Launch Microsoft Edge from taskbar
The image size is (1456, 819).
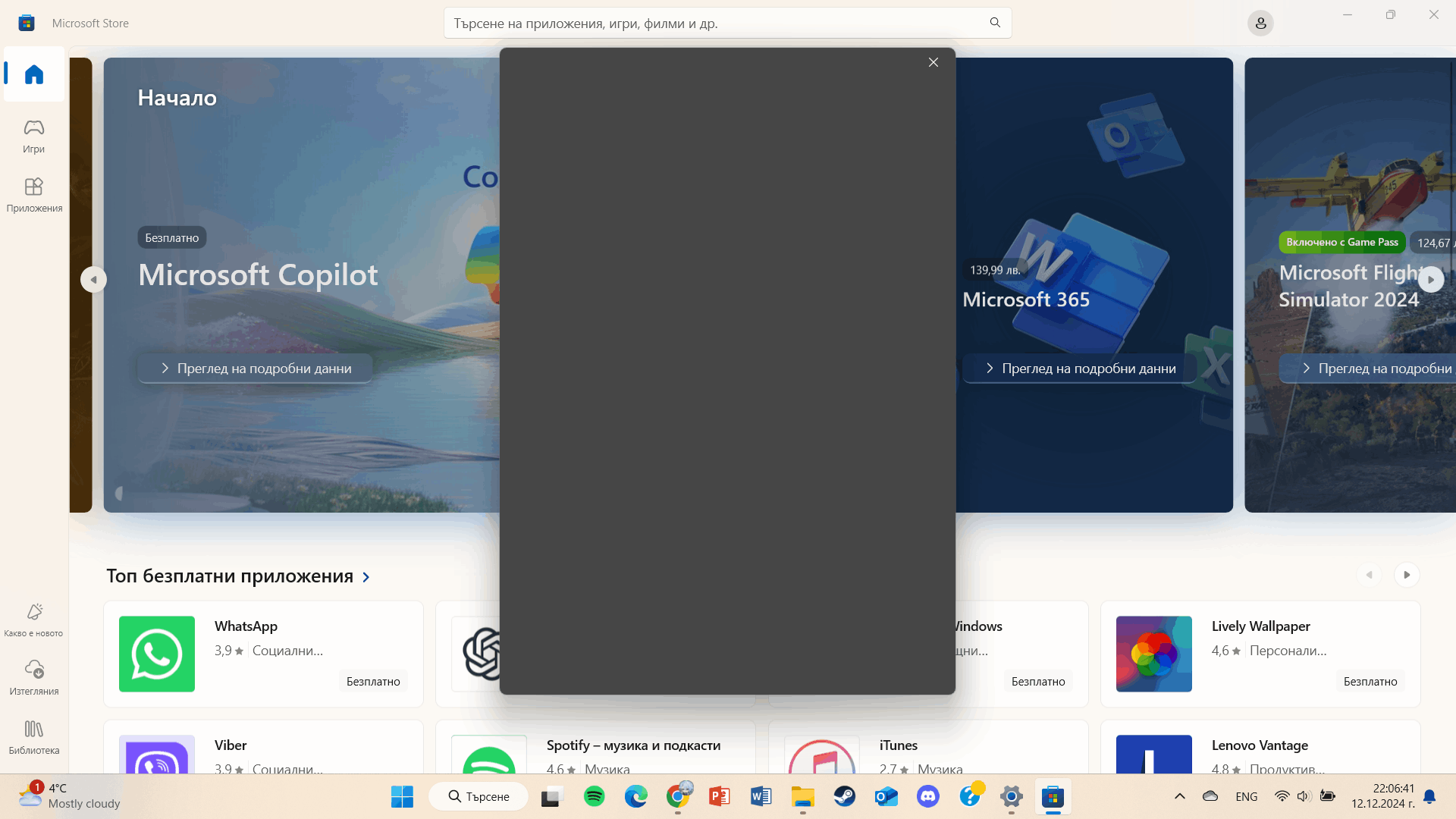tap(636, 796)
